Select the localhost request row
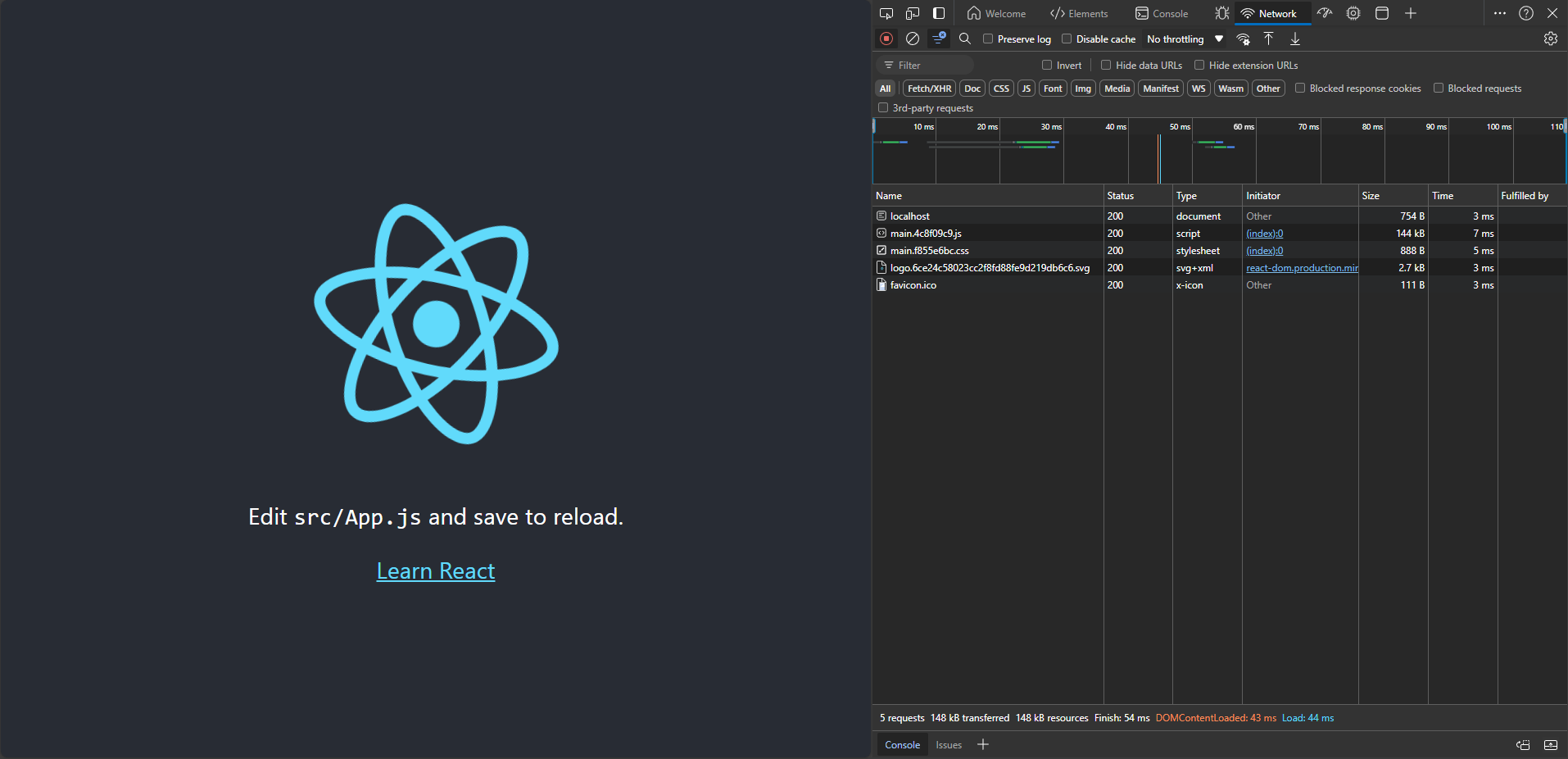This screenshot has height=759, width=1568. point(1220,216)
